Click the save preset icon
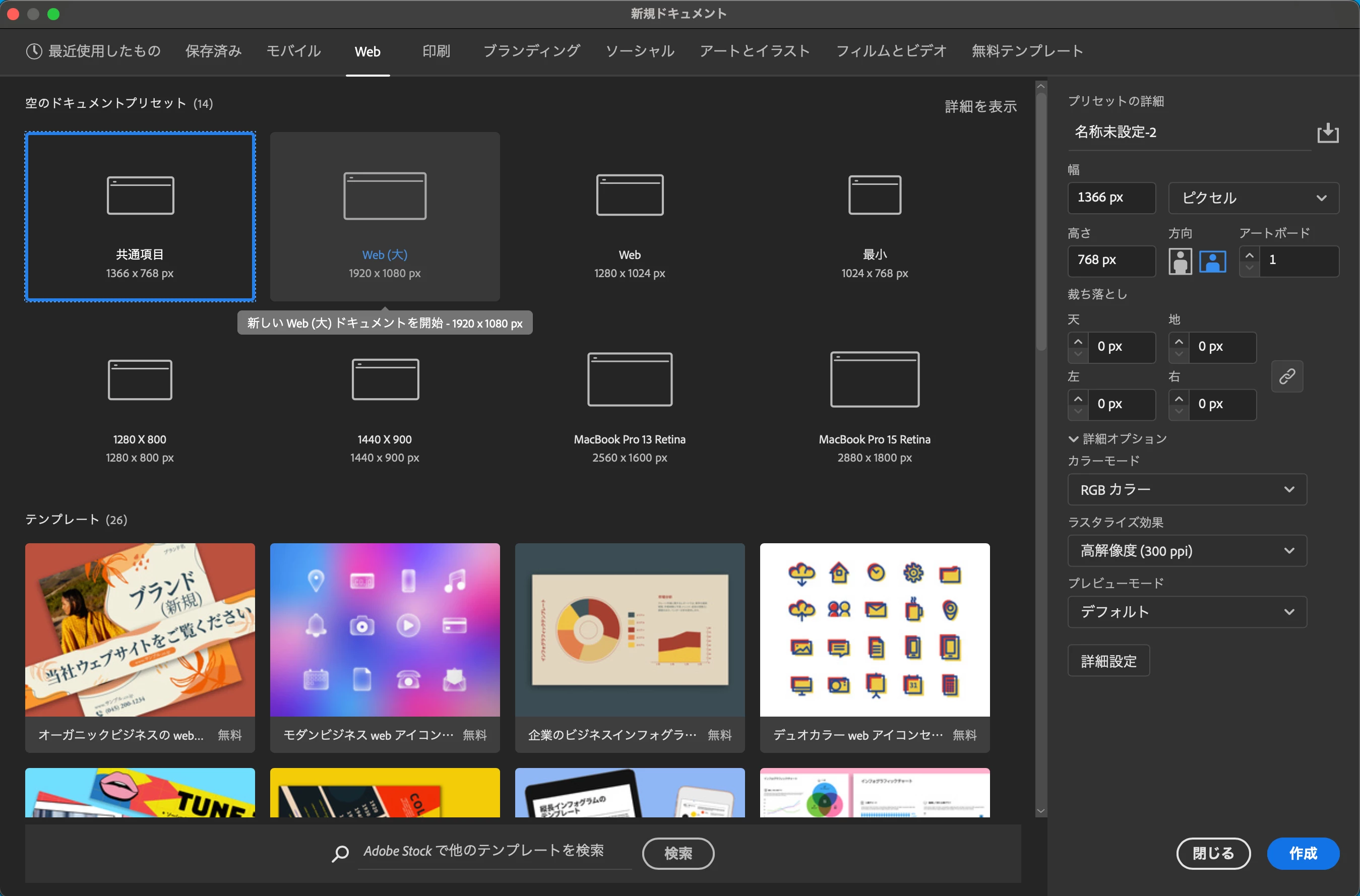 (1327, 133)
